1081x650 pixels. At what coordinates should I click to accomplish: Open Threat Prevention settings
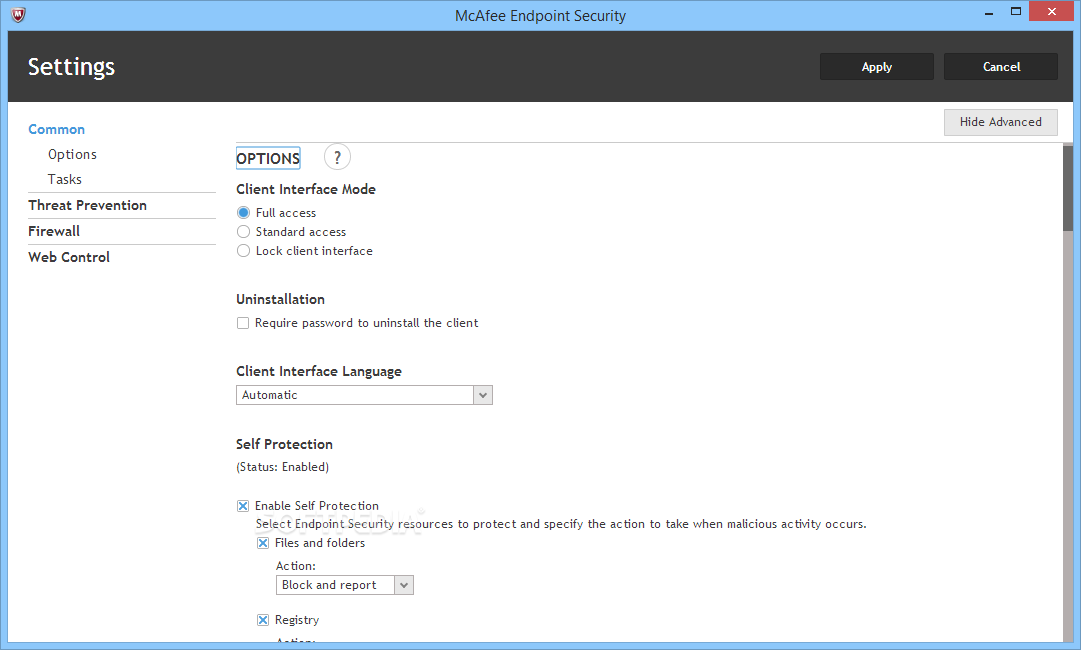pyautogui.click(x=88, y=205)
